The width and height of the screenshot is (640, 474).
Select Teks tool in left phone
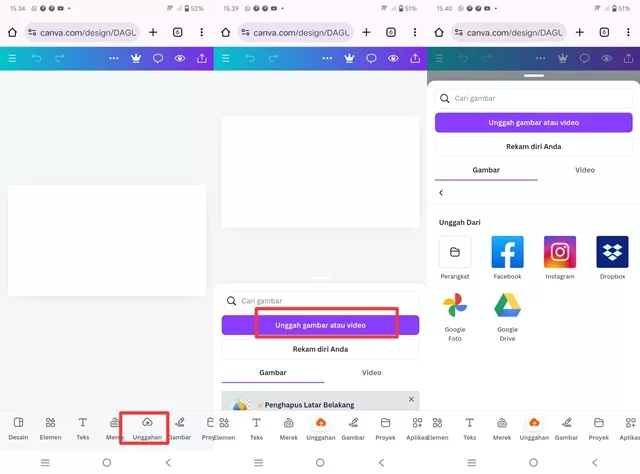[82, 428]
